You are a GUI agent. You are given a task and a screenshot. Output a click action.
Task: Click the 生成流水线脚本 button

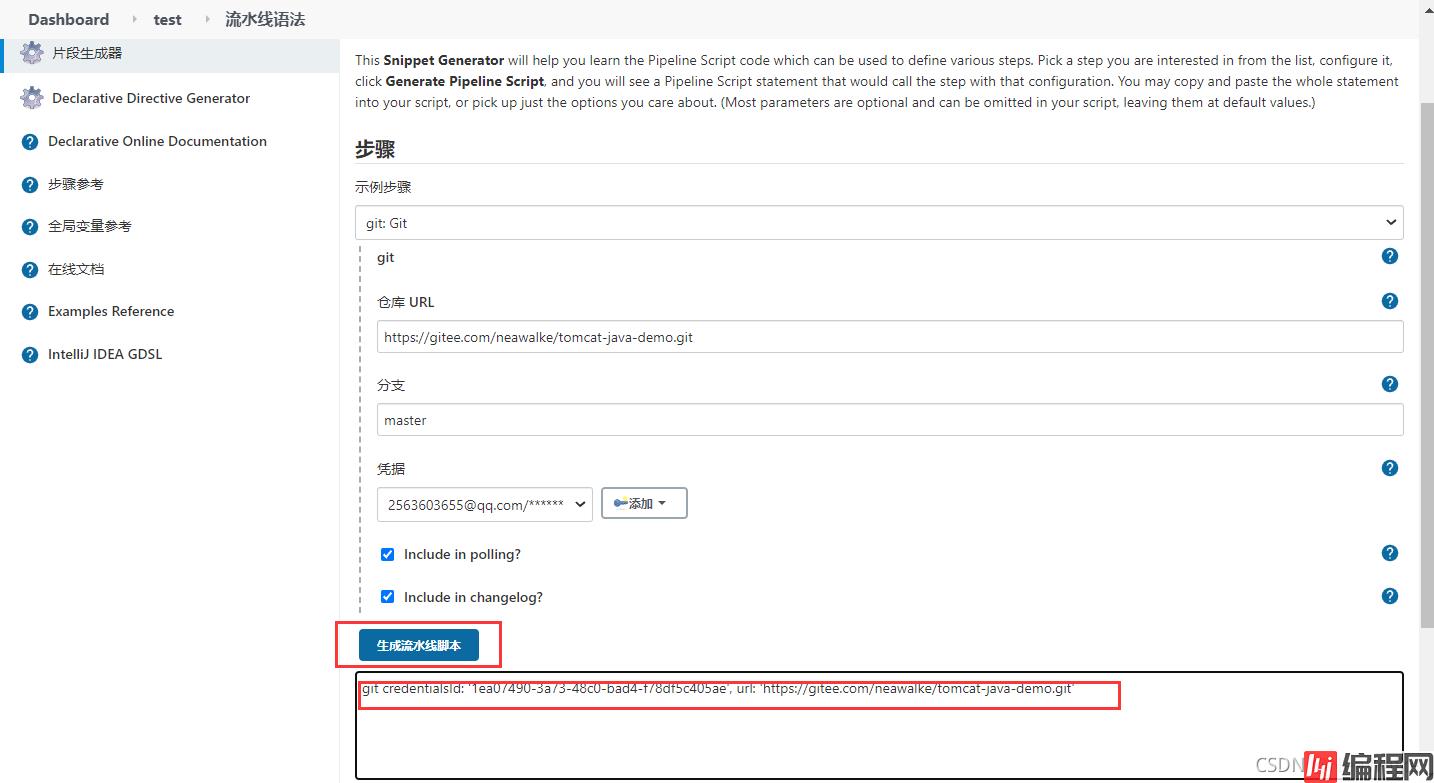pyautogui.click(x=419, y=646)
